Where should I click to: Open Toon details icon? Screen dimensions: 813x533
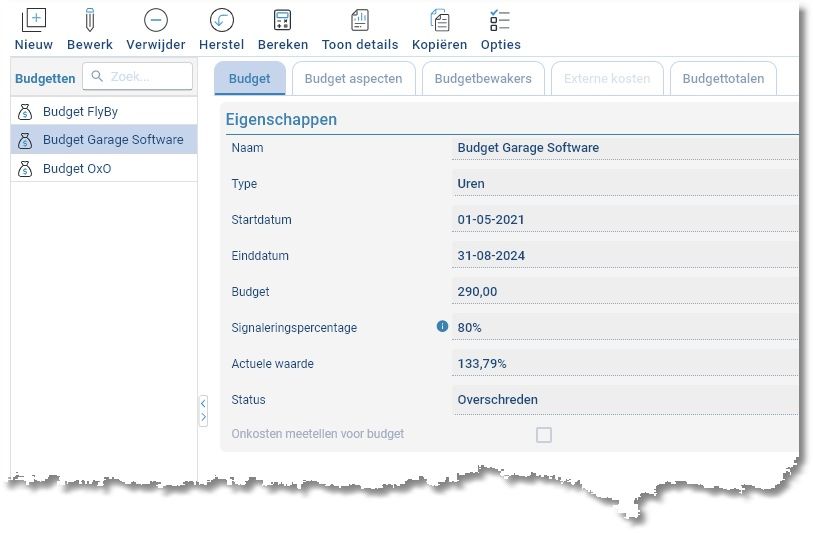(360, 20)
